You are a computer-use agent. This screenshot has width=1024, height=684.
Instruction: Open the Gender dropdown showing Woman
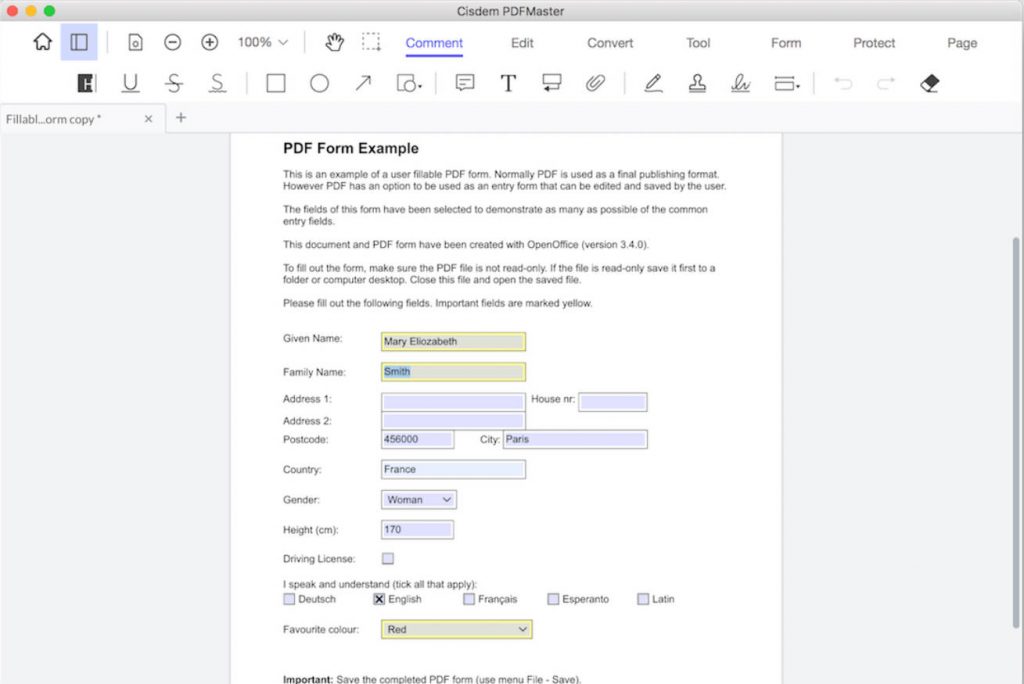(x=418, y=499)
